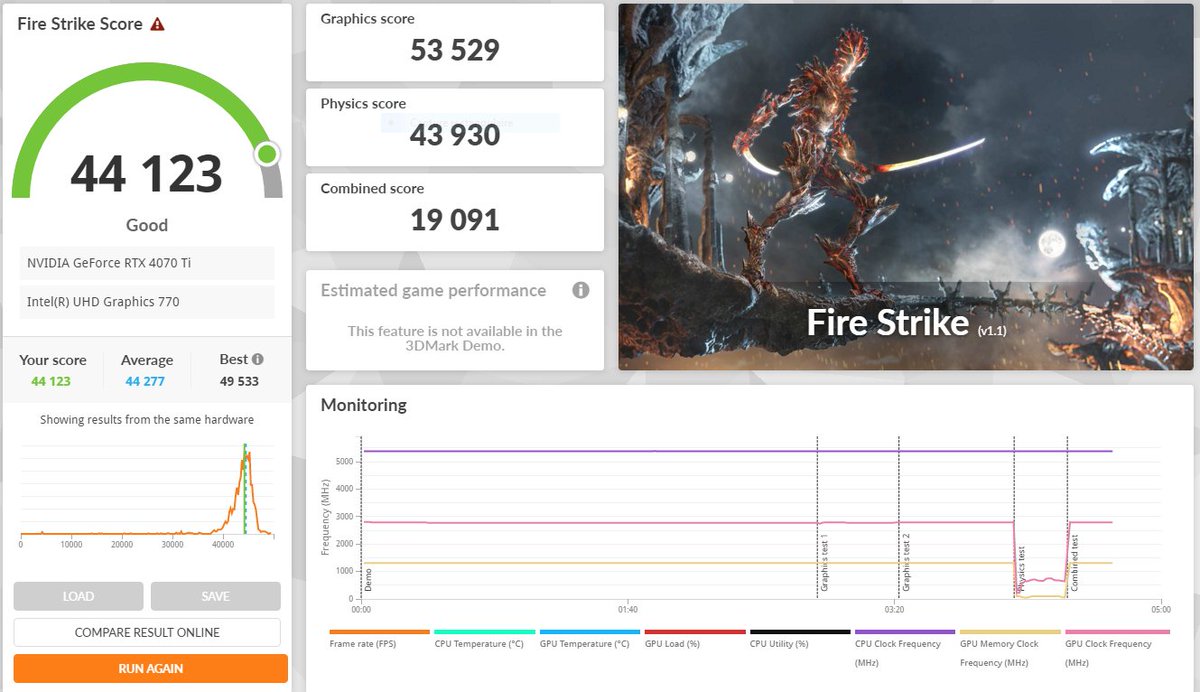This screenshot has height=692, width=1200.
Task: Click the Graphics score value 53 529
Action: coord(455,50)
